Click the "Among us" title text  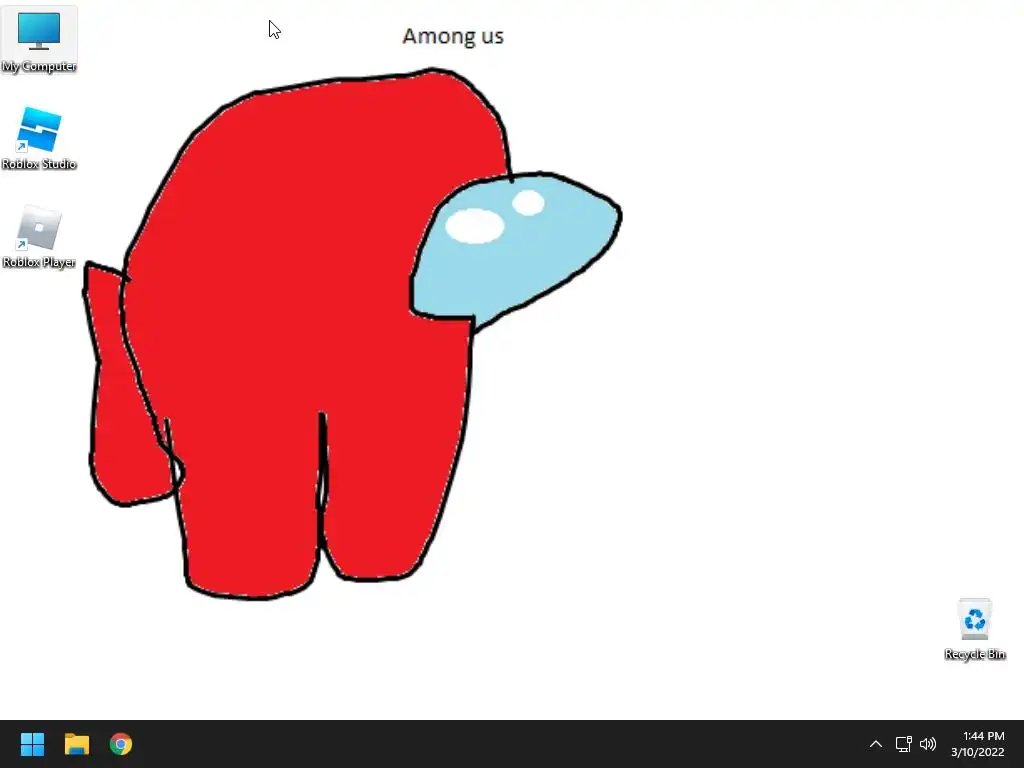pyautogui.click(x=453, y=36)
